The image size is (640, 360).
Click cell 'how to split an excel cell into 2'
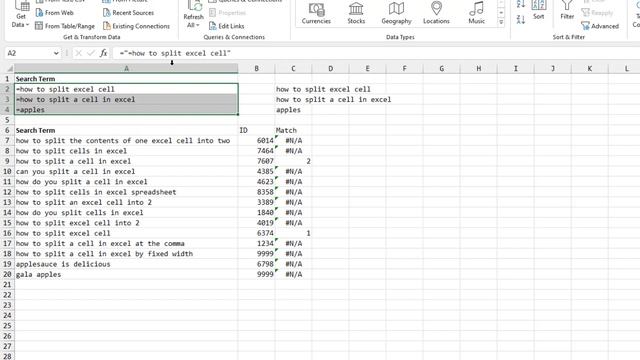coord(126,202)
